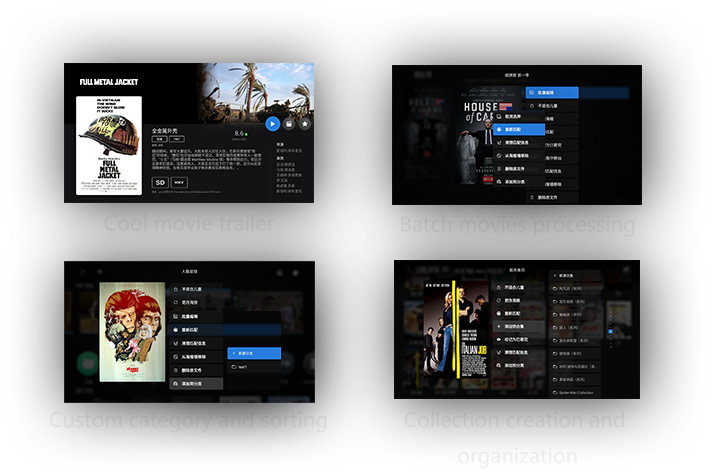
Task: Choose highlighted add-to-collection plus item, Italian Job menu
Action: 519,326
